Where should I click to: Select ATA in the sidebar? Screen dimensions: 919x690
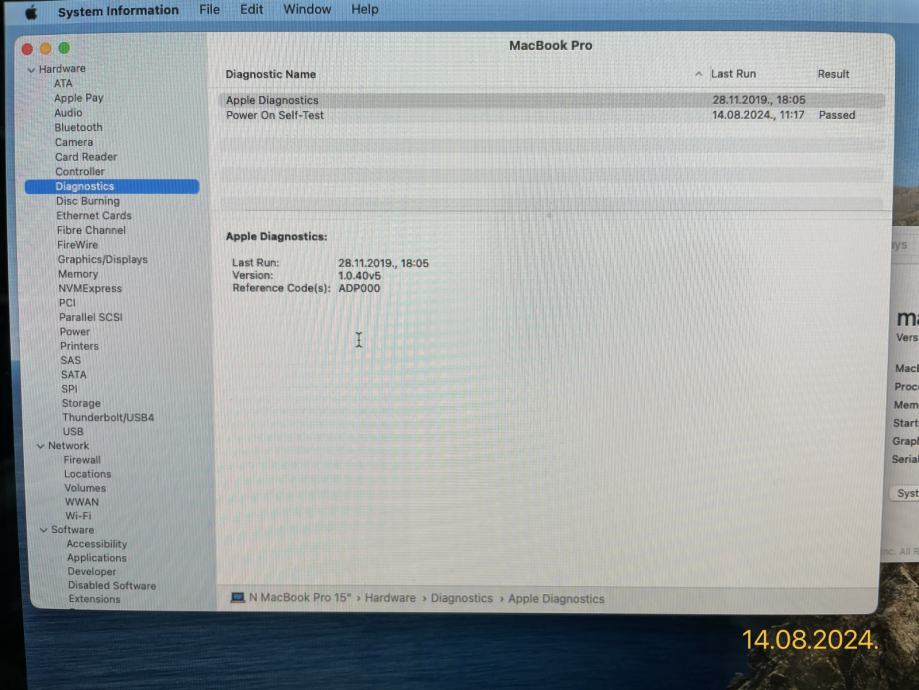click(63, 83)
